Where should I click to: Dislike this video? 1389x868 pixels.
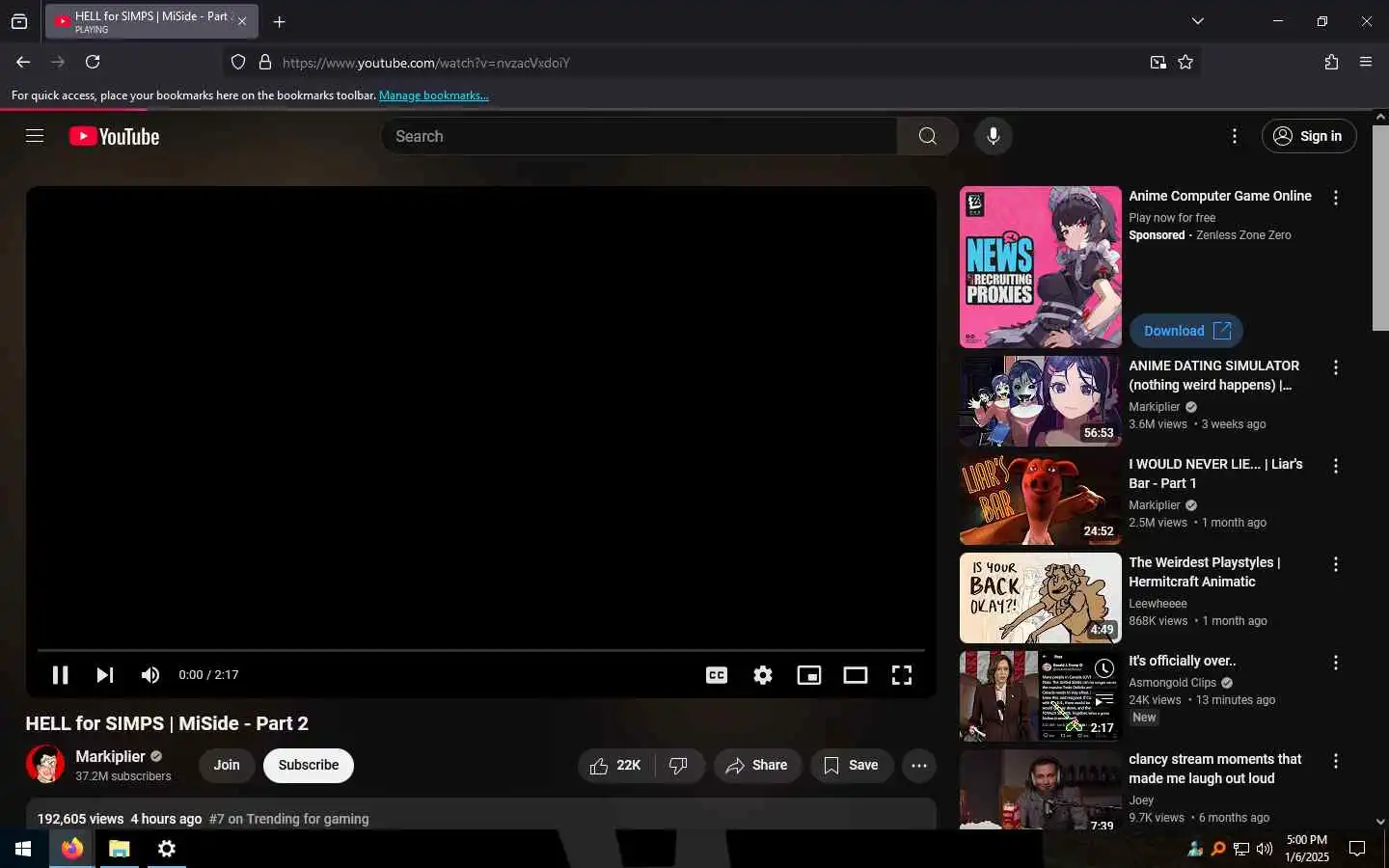[679, 765]
